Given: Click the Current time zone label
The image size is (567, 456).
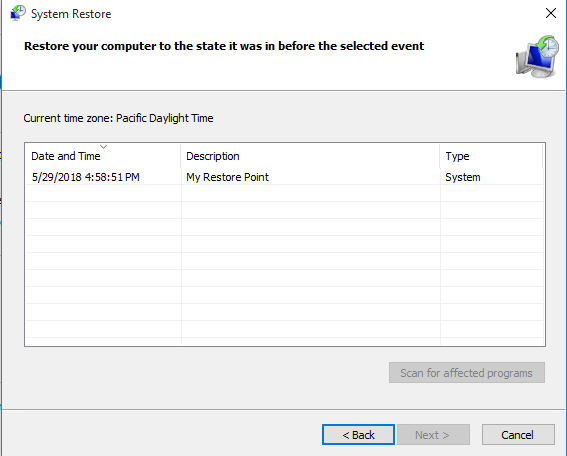Looking at the screenshot, I should point(118,118).
